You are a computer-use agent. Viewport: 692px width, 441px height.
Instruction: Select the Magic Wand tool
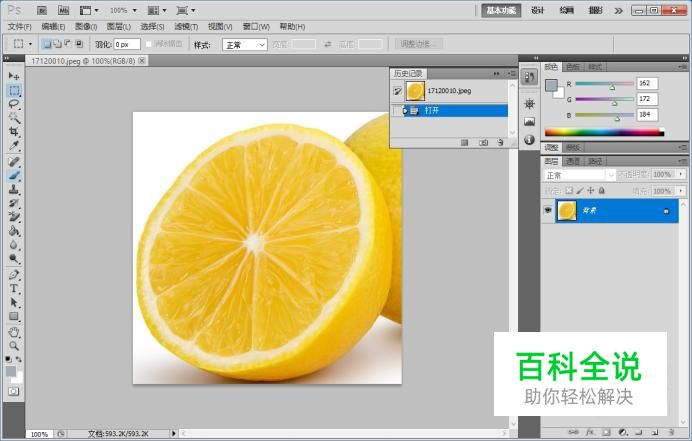tap(14, 118)
